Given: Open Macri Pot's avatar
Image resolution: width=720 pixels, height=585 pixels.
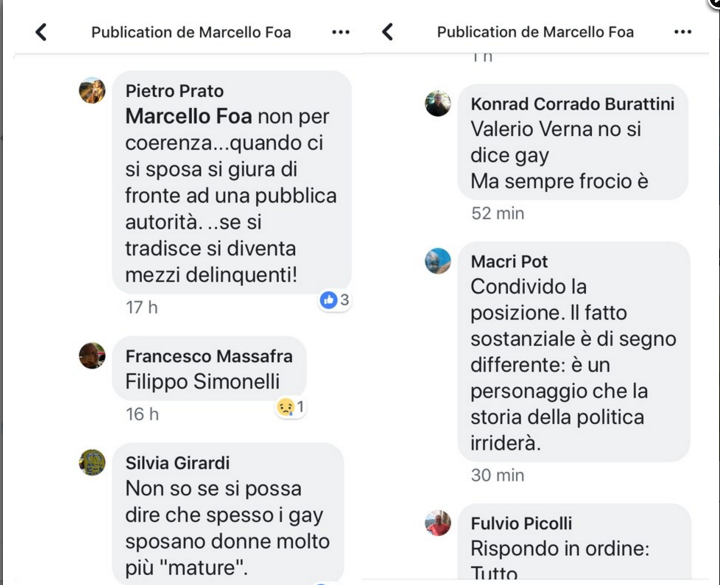Looking at the screenshot, I should 438,261.
